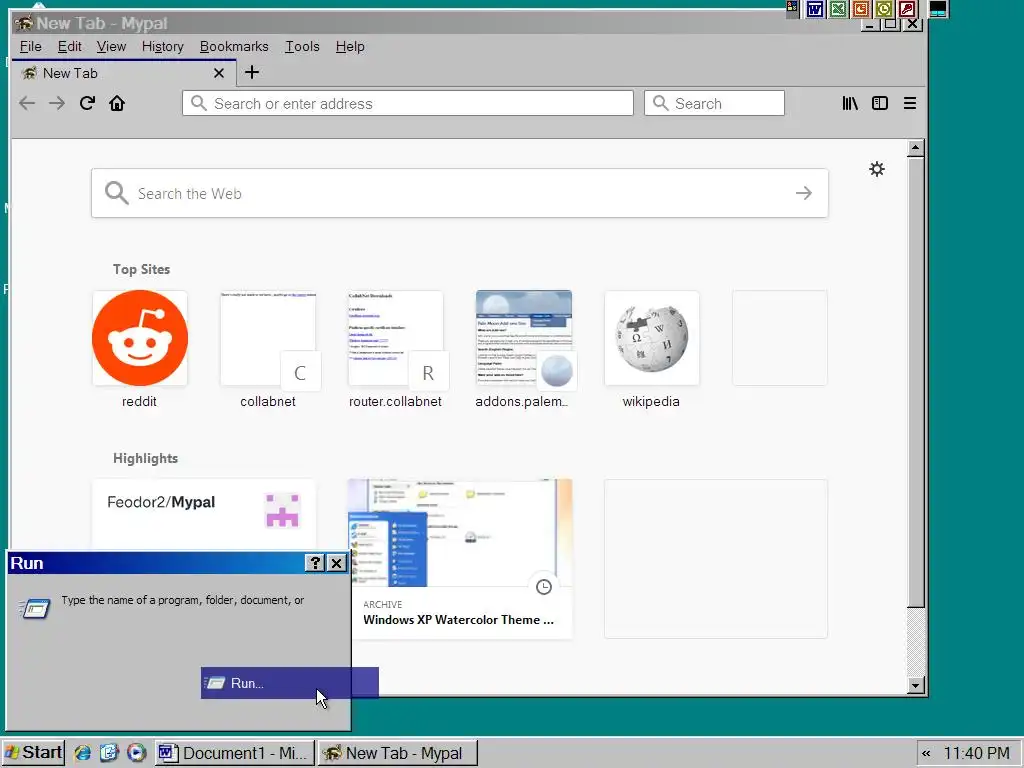Toggle the sidebars panel icon

880,103
